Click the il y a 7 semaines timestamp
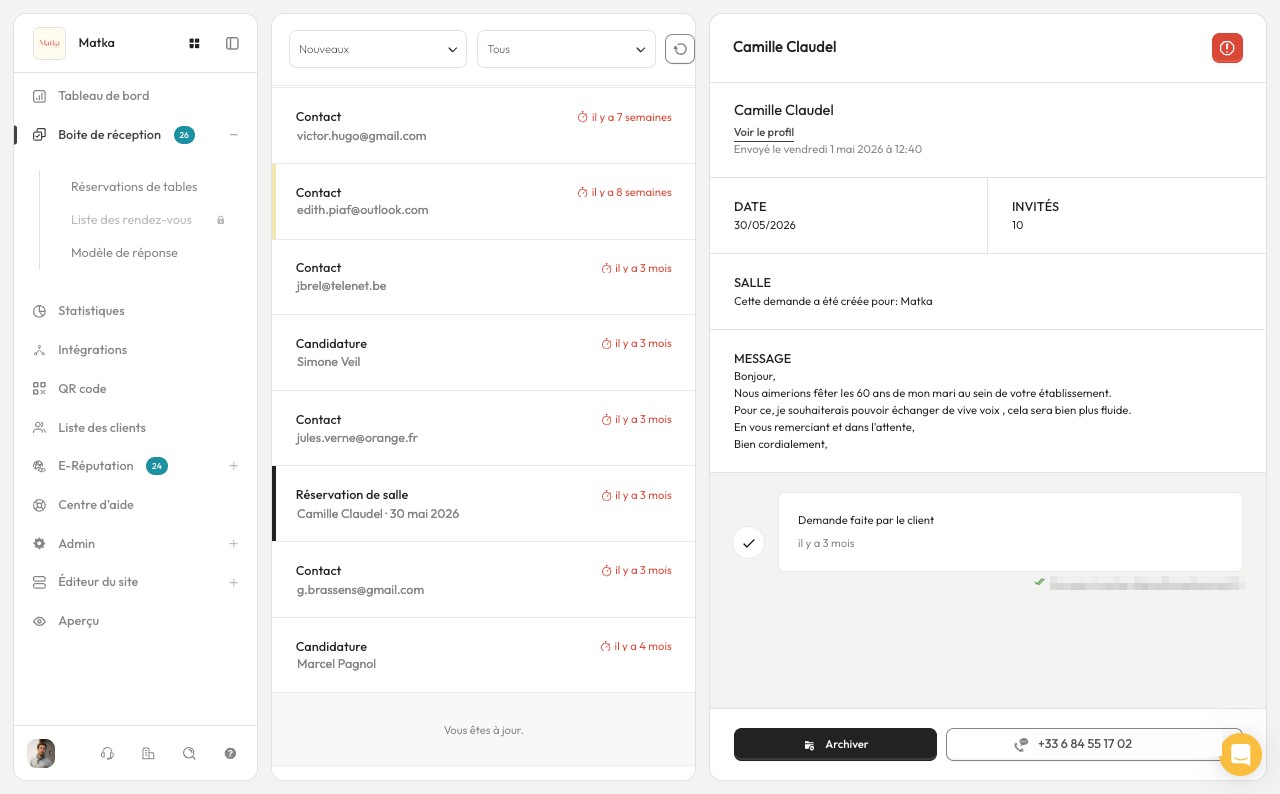The height and width of the screenshot is (794, 1280). [x=625, y=117]
